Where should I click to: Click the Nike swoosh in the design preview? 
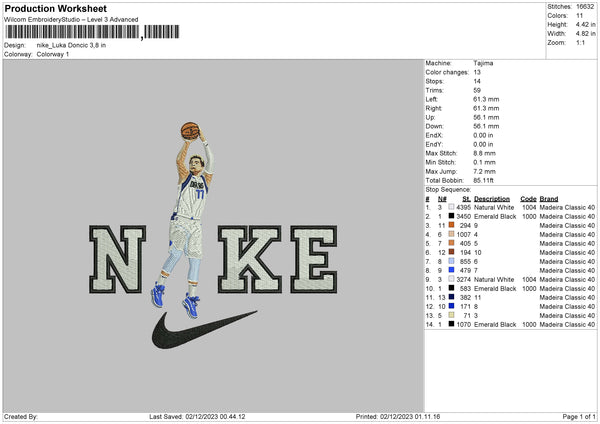pos(203,330)
